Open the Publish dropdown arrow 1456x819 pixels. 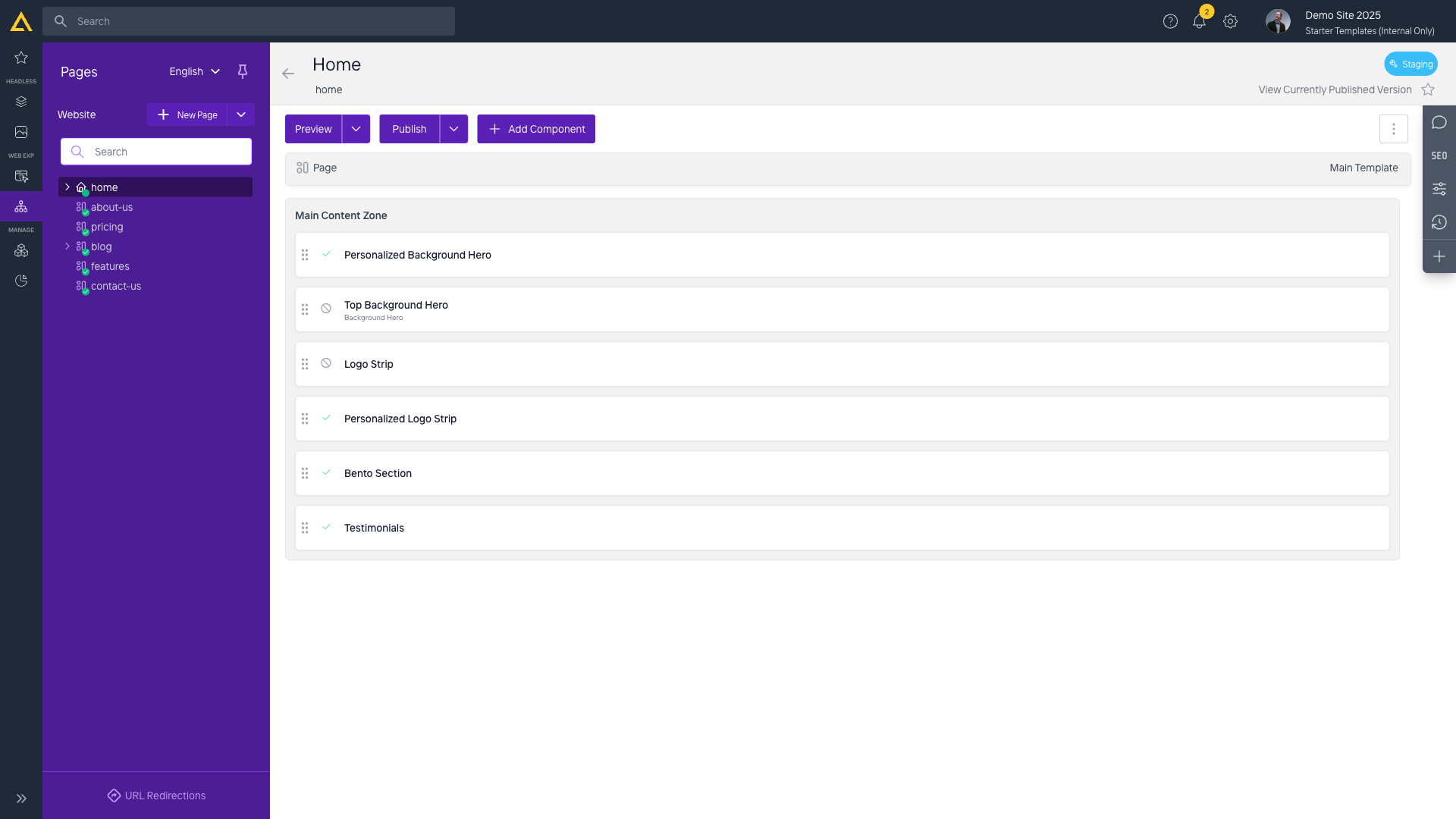(453, 129)
